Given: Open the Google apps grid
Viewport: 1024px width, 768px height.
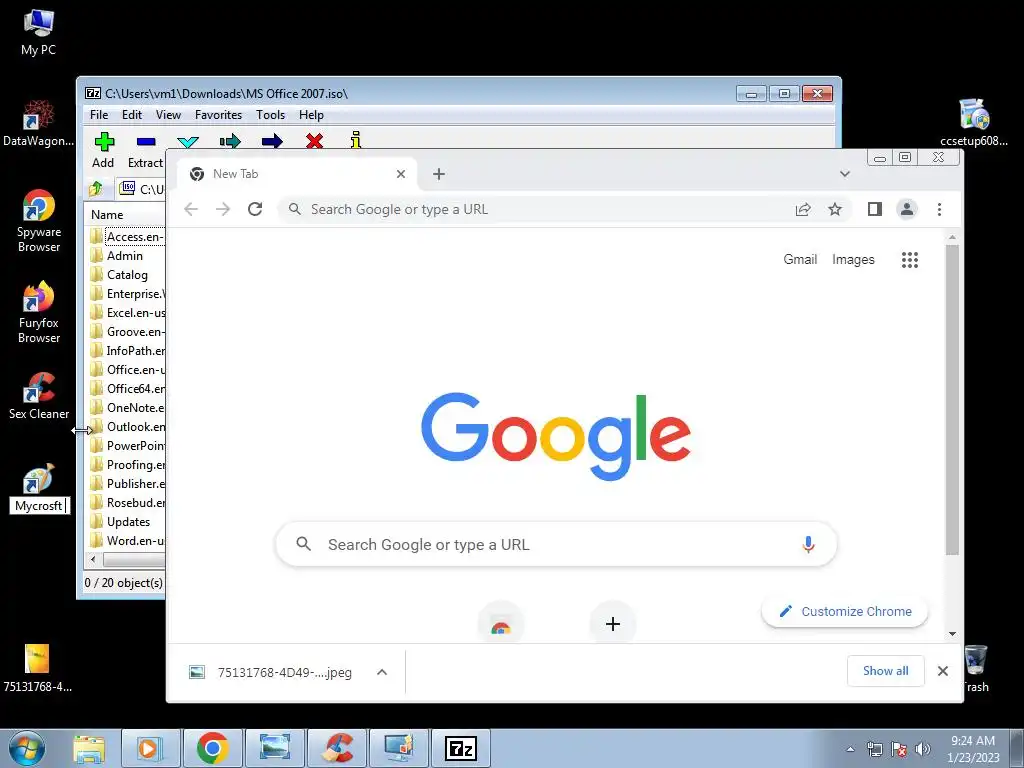Looking at the screenshot, I should pos(910,260).
